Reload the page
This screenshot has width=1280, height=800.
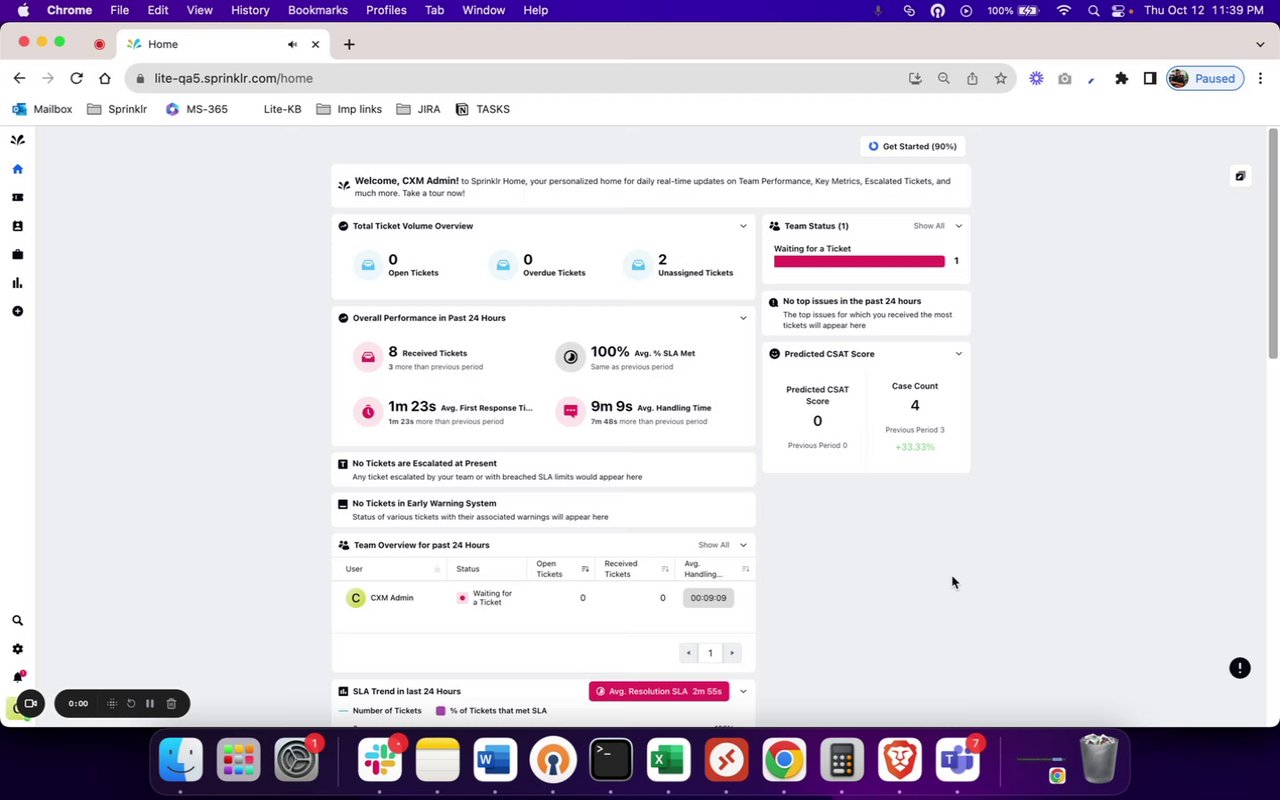(76, 78)
